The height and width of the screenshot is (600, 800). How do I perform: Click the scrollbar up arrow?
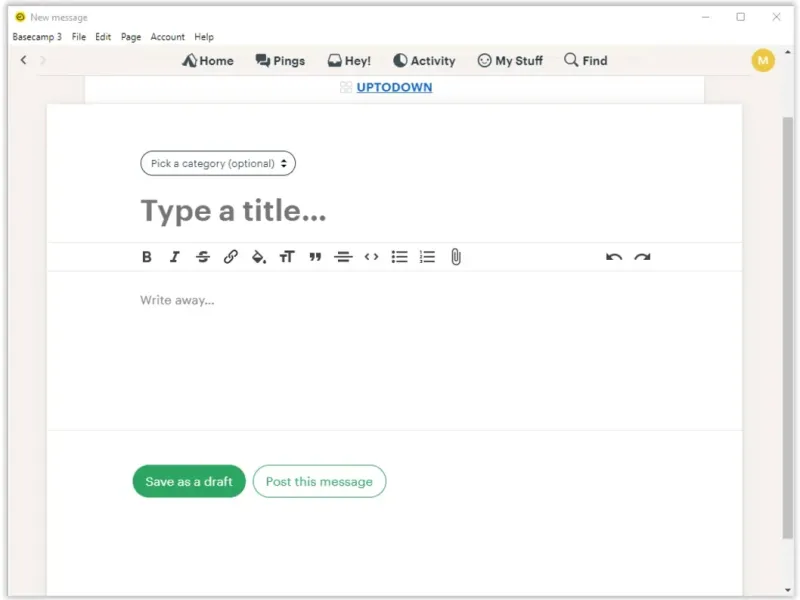[788, 52]
